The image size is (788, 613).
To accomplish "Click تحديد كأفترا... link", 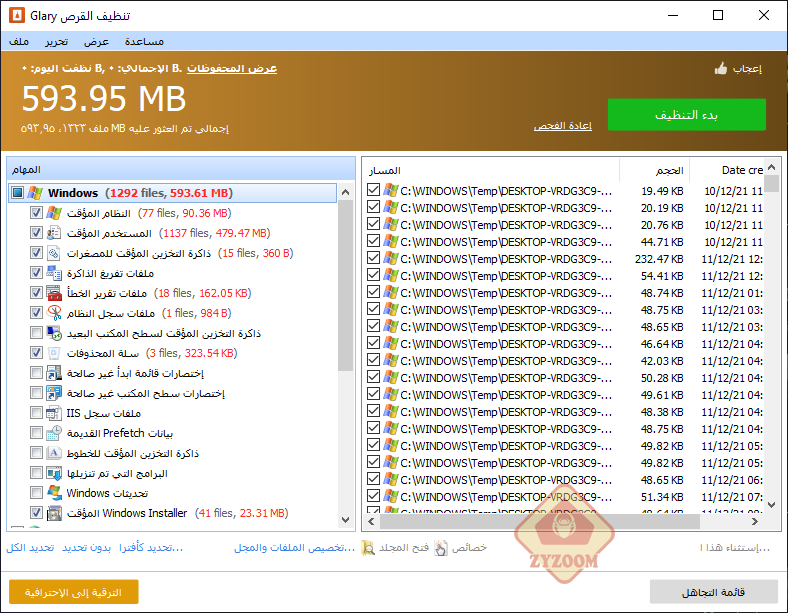I will [151, 548].
